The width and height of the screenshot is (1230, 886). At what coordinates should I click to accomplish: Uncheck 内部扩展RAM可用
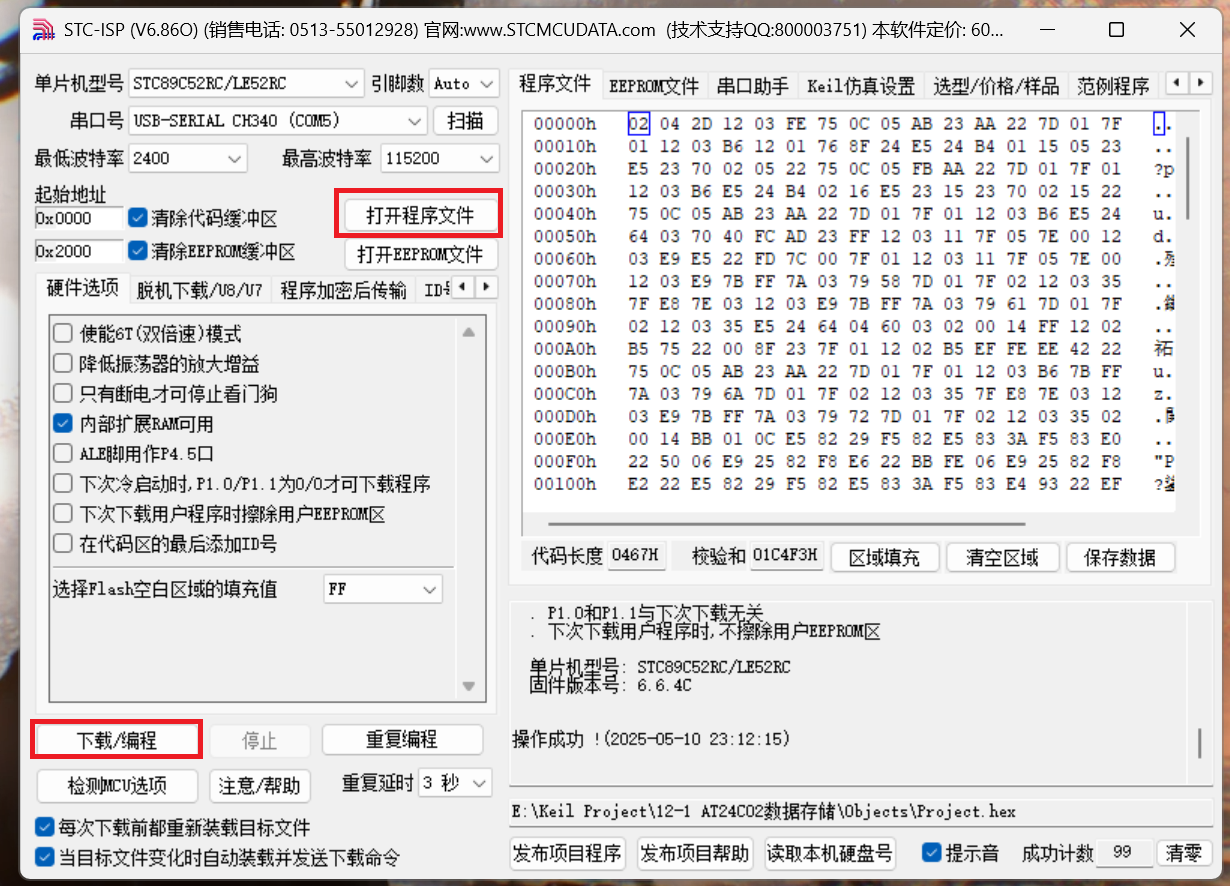pos(63,424)
